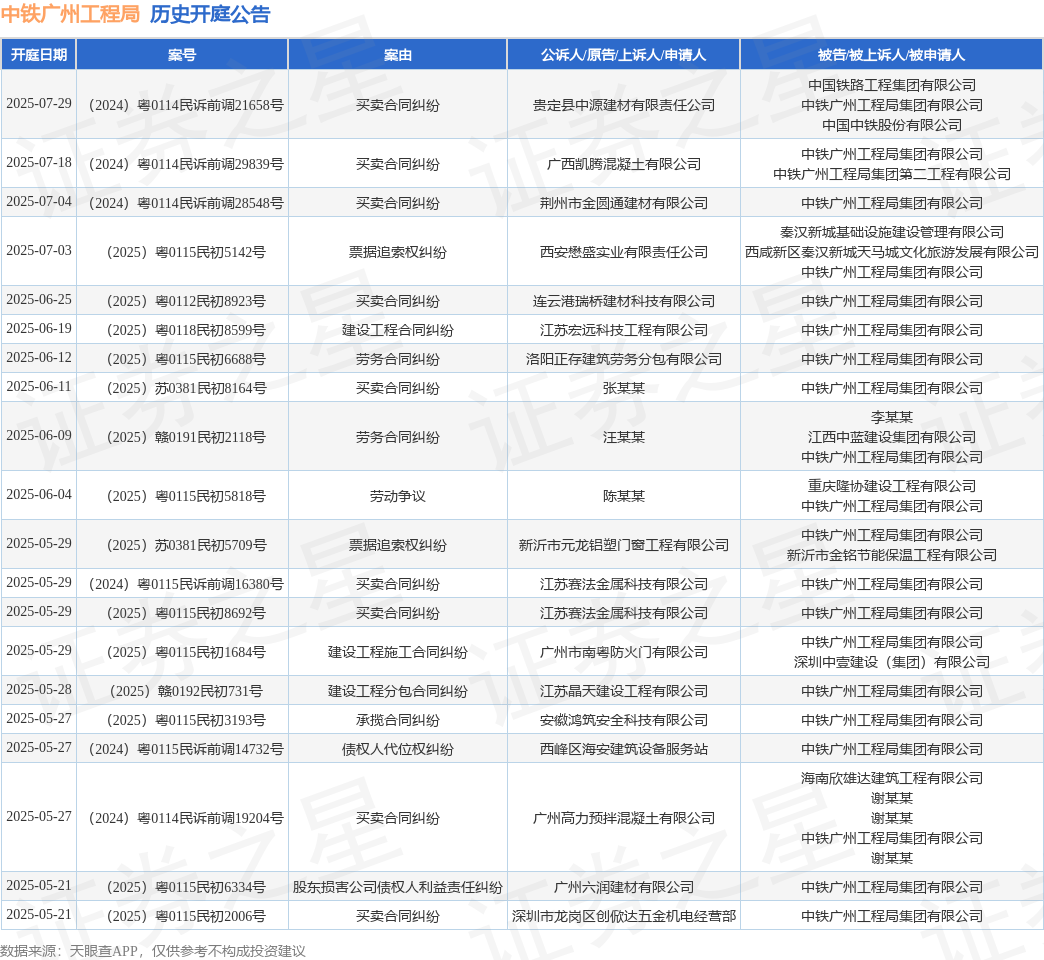Click plaintiff 洛阳正存建筑劳务分包有限公司
Image resolution: width=1044 pixels, height=960 pixels.
(623, 360)
